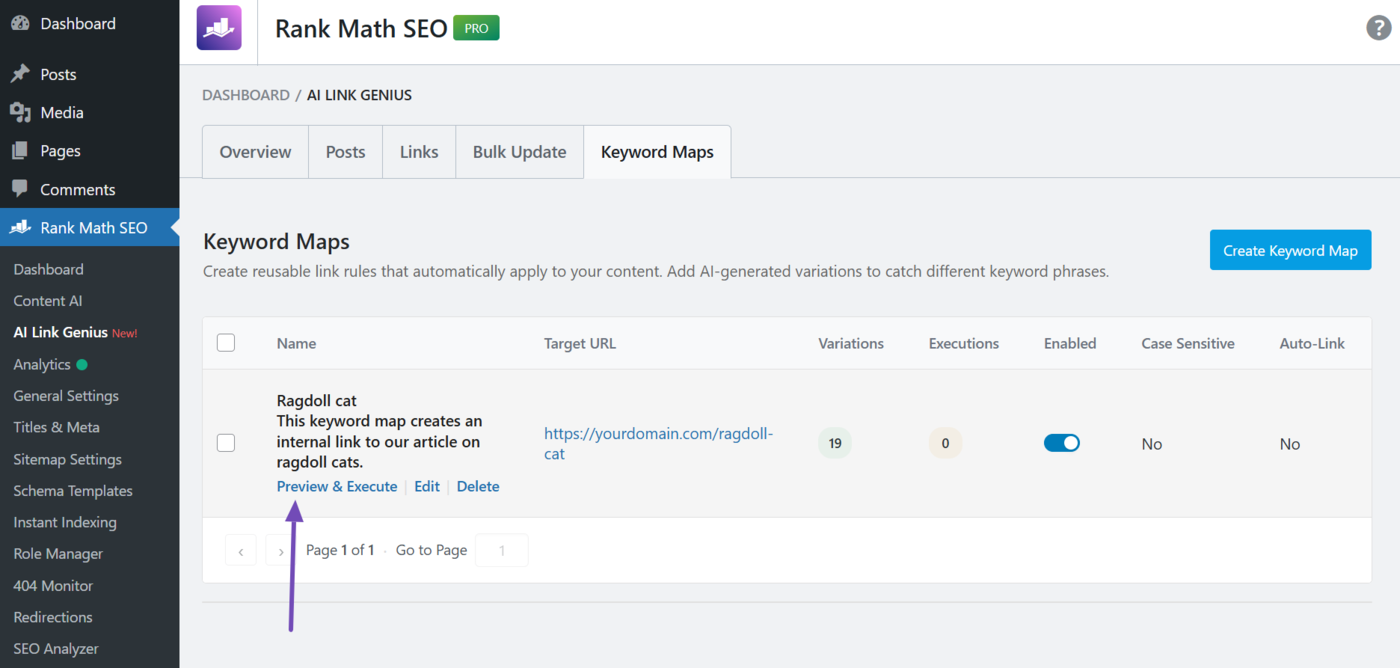This screenshot has width=1400, height=668.
Task: Click the Rank Math SEO header title
Action: (361, 29)
